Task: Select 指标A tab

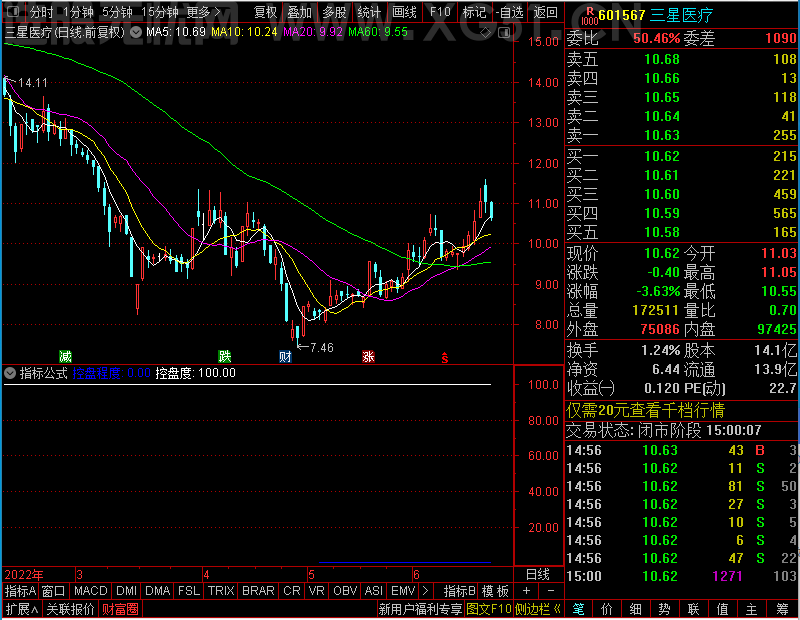Action: point(20,591)
